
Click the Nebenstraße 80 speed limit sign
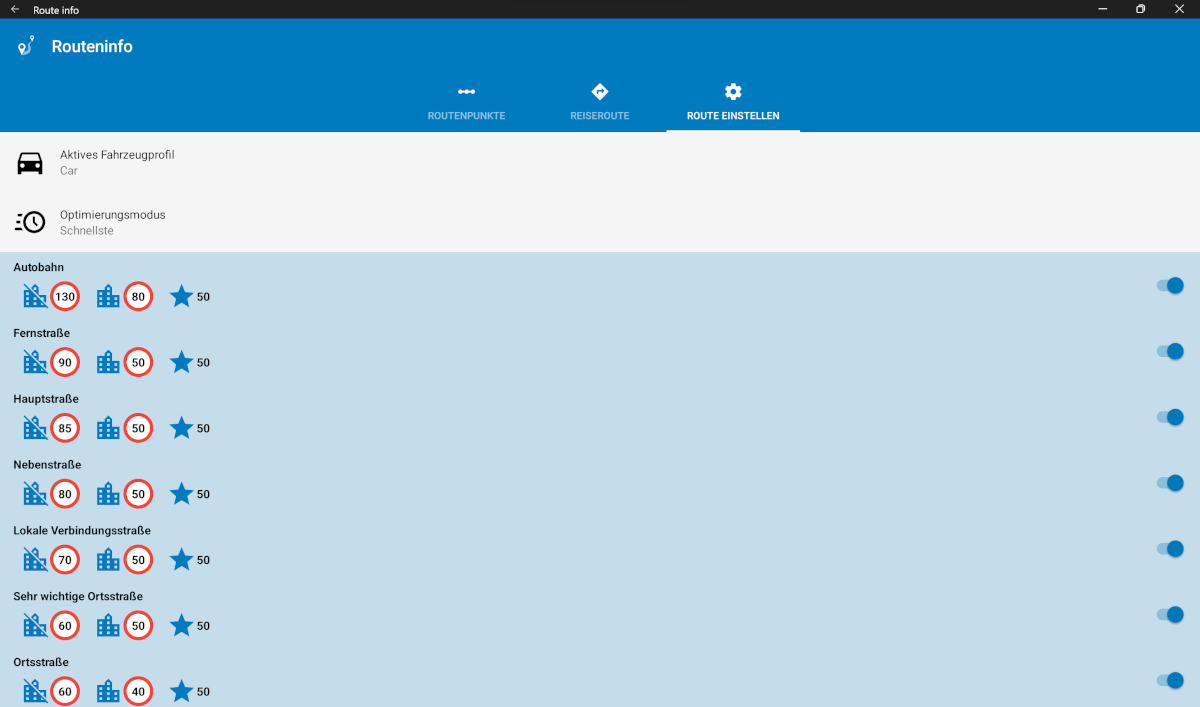pos(65,495)
